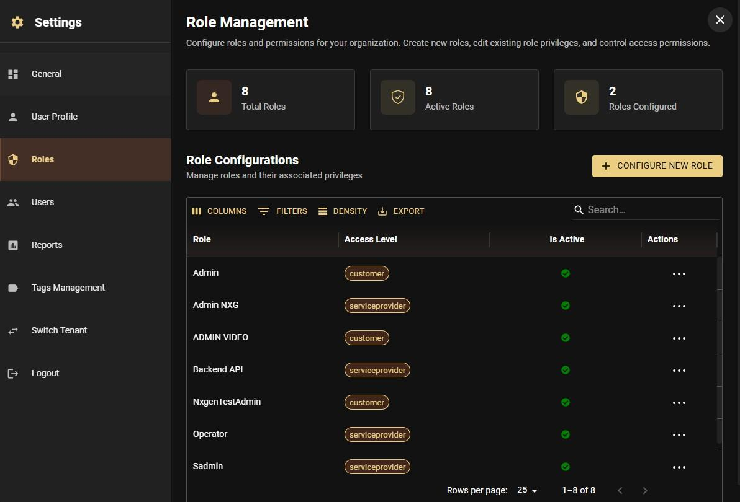Open the Export menu
This screenshot has width=740, height=502.
pos(401,211)
